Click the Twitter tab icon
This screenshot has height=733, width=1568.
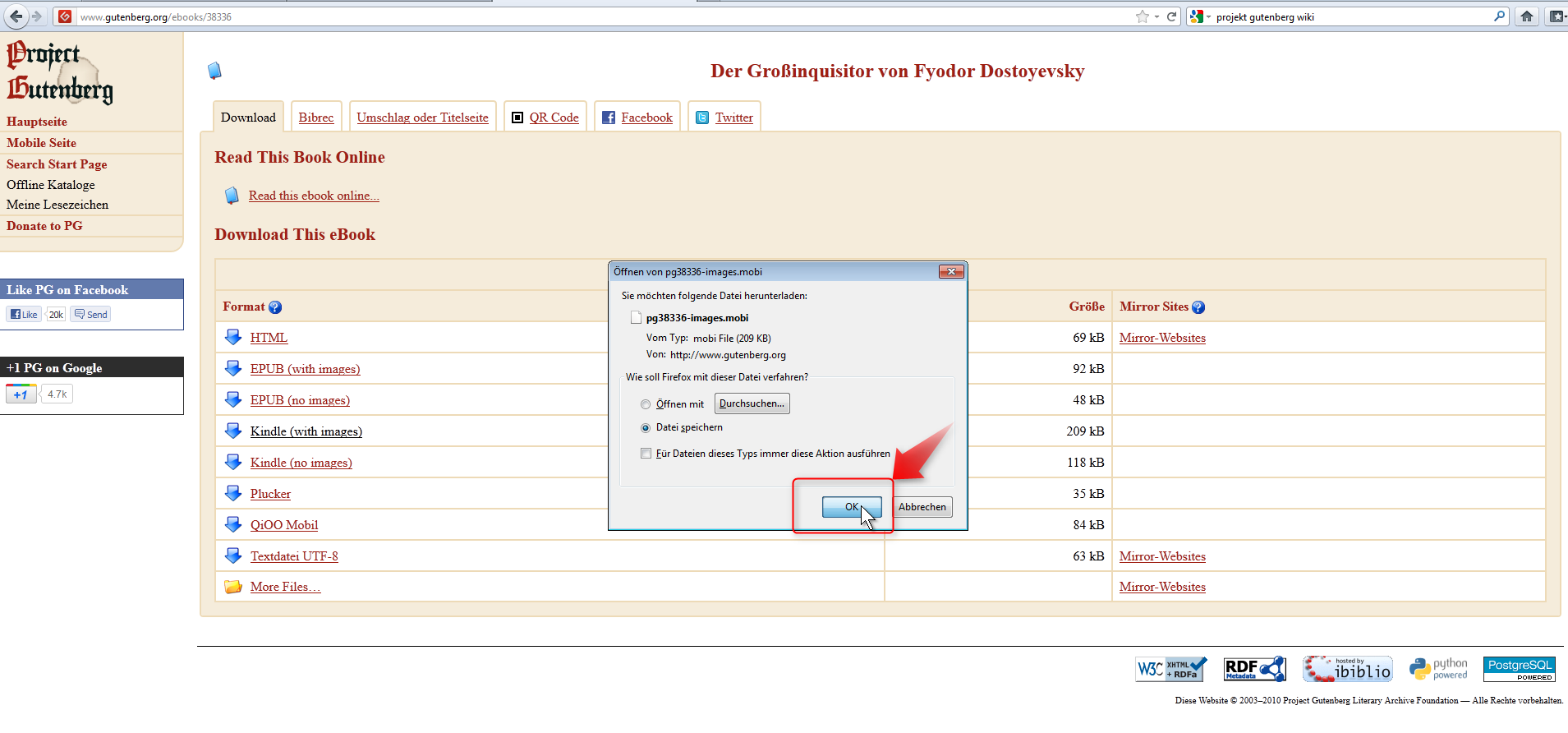702,118
